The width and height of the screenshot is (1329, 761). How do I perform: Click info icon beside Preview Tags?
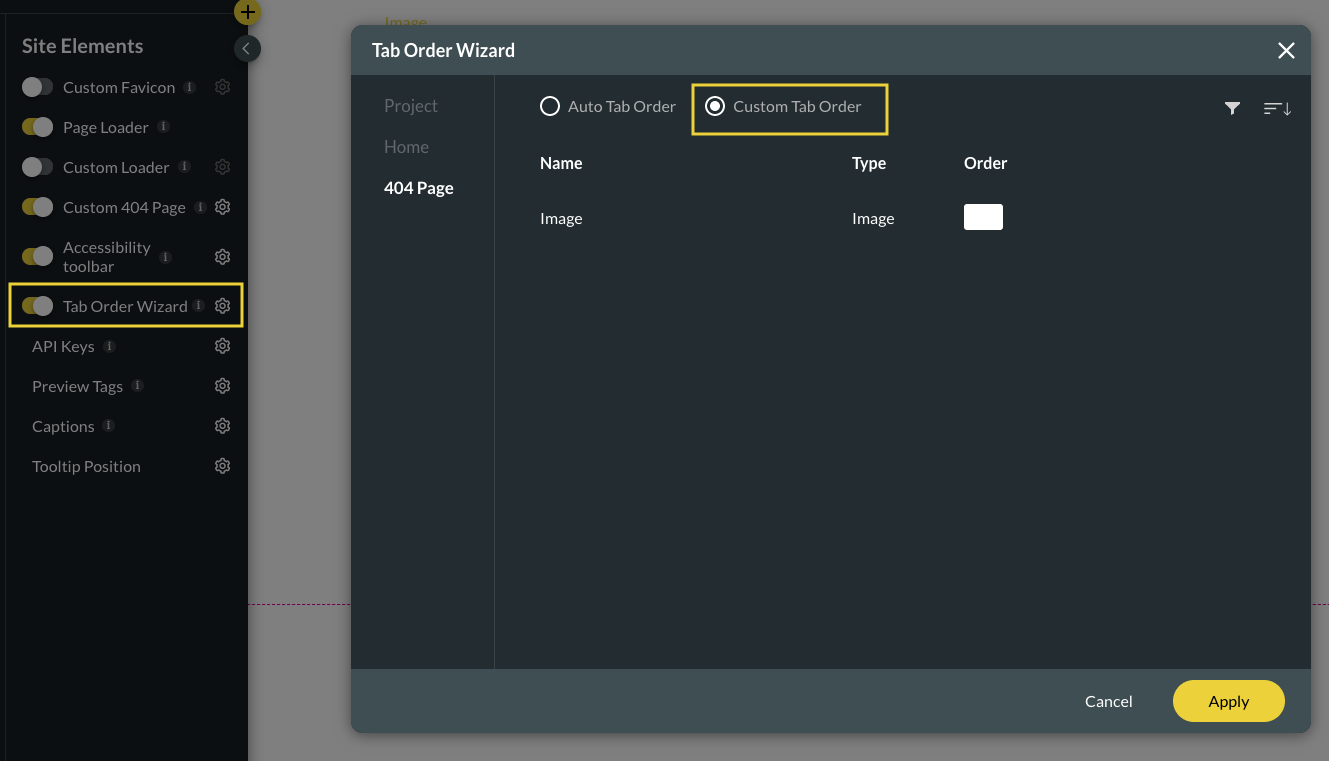pos(137,386)
